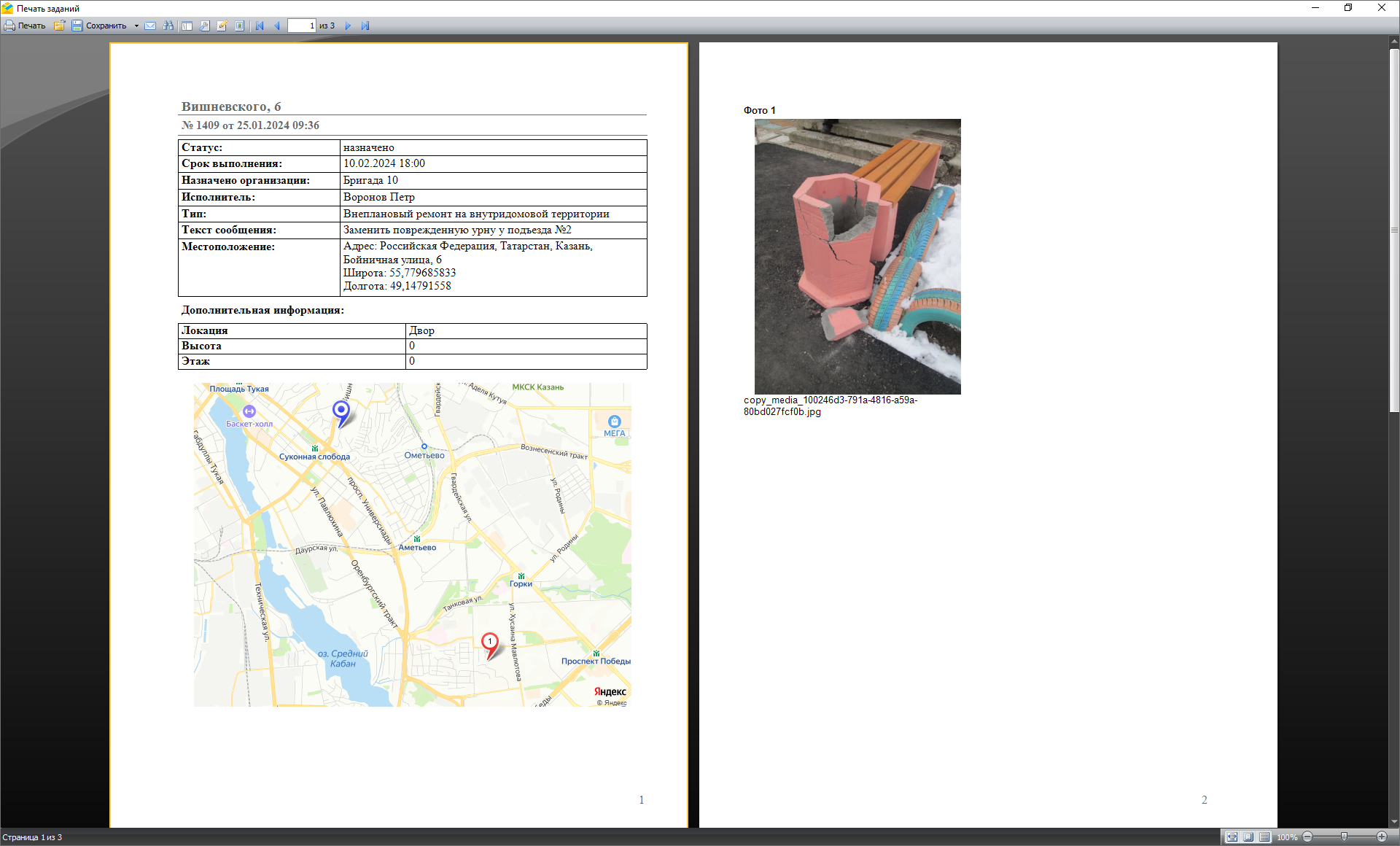The width and height of the screenshot is (1400, 846).
Task: Open search with the binoculars icon
Action: pyautogui.click(x=168, y=26)
